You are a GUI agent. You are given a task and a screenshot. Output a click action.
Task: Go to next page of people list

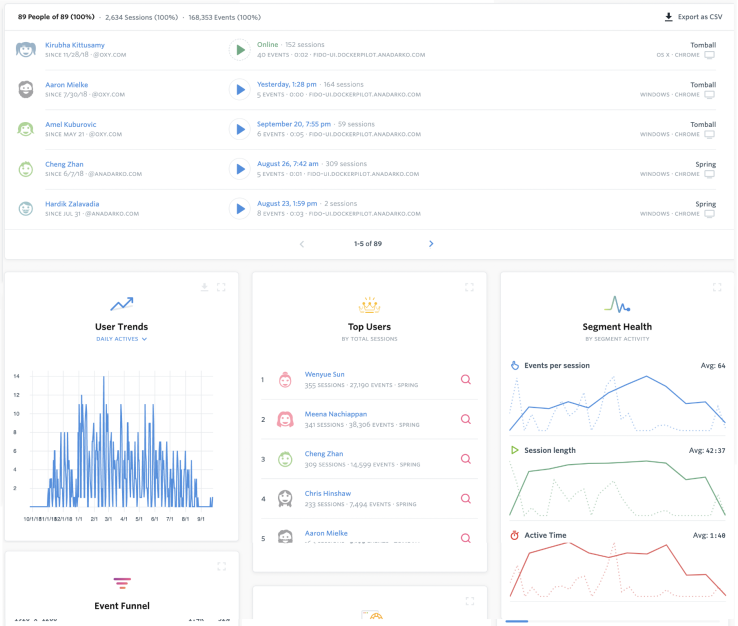coord(431,243)
